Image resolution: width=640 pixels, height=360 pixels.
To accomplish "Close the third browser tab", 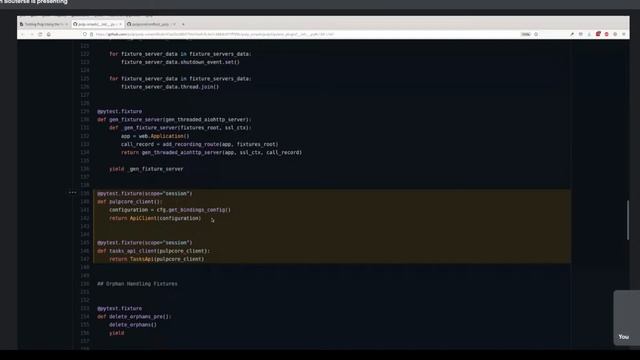I will click(174, 24).
